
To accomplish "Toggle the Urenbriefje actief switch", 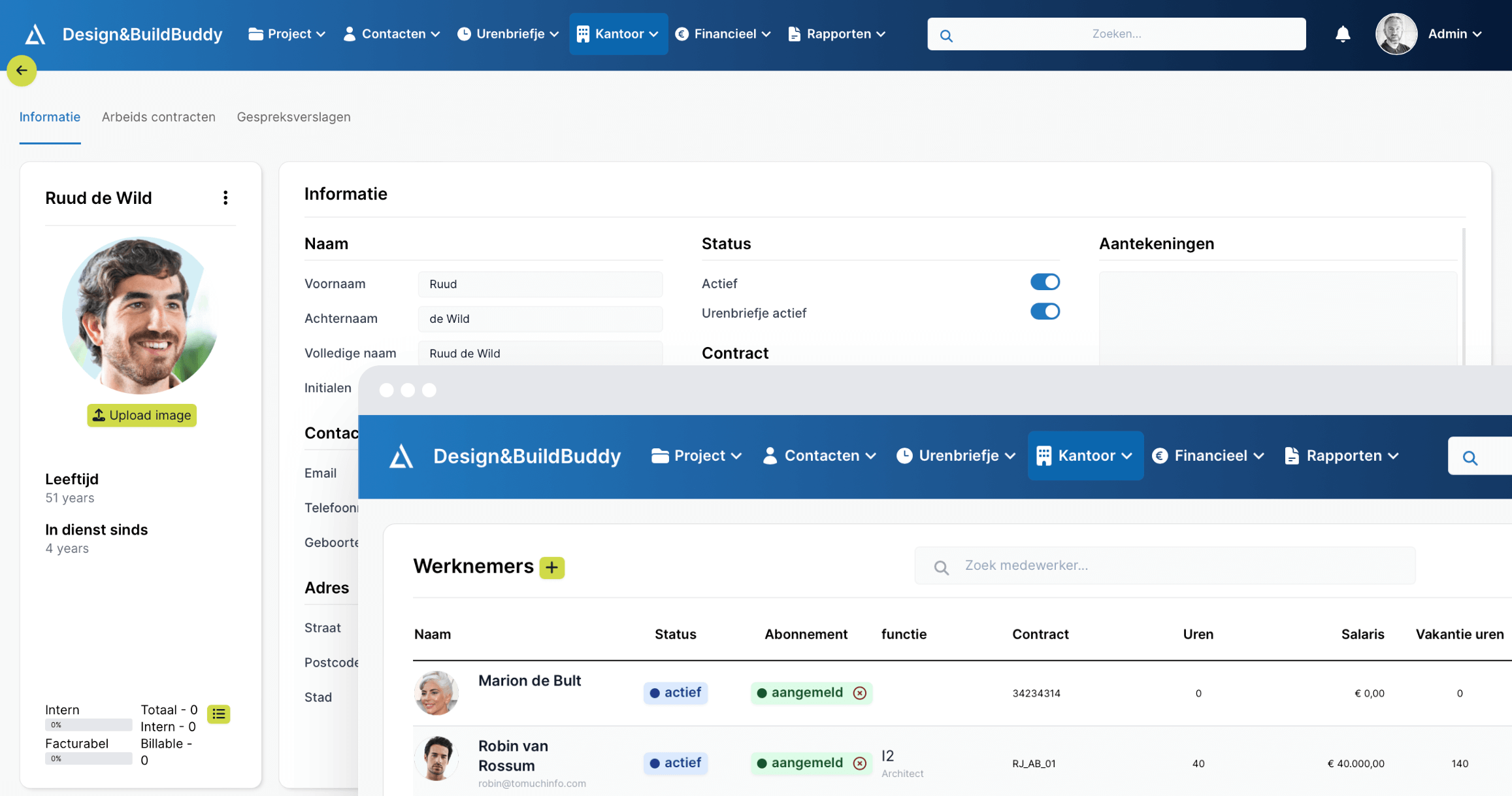I will click(x=1045, y=312).
